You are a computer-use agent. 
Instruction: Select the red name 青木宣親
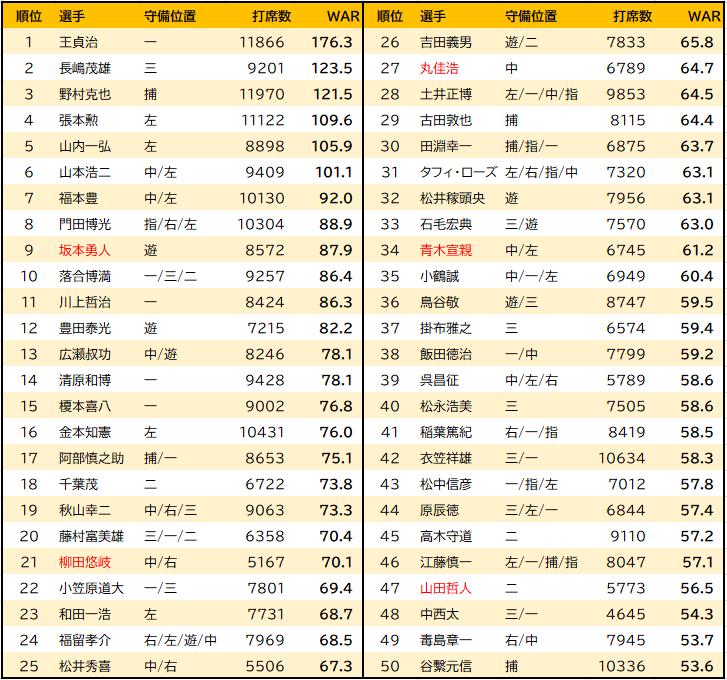click(x=446, y=250)
